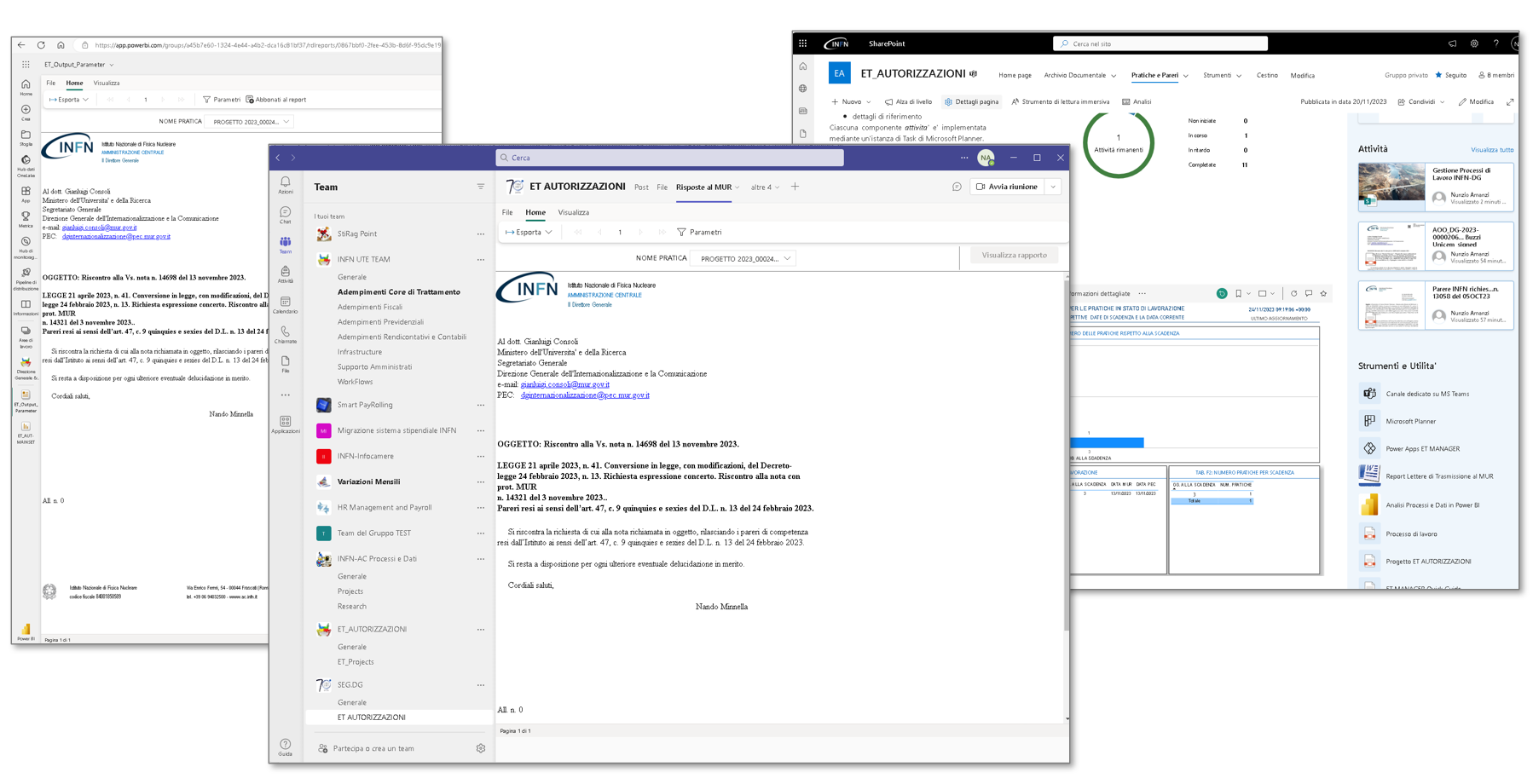Image resolution: width=1533 pixels, height=784 pixels.
Task: Expand the Archivio Documentale menu
Action: [1079, 75]
